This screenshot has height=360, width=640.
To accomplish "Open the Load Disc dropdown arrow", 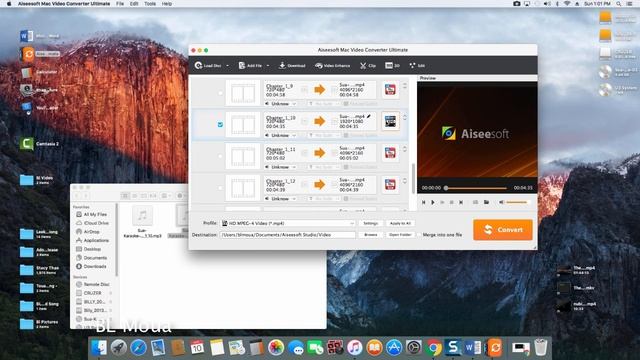I will pyautogui.click(x=227, y=66).
